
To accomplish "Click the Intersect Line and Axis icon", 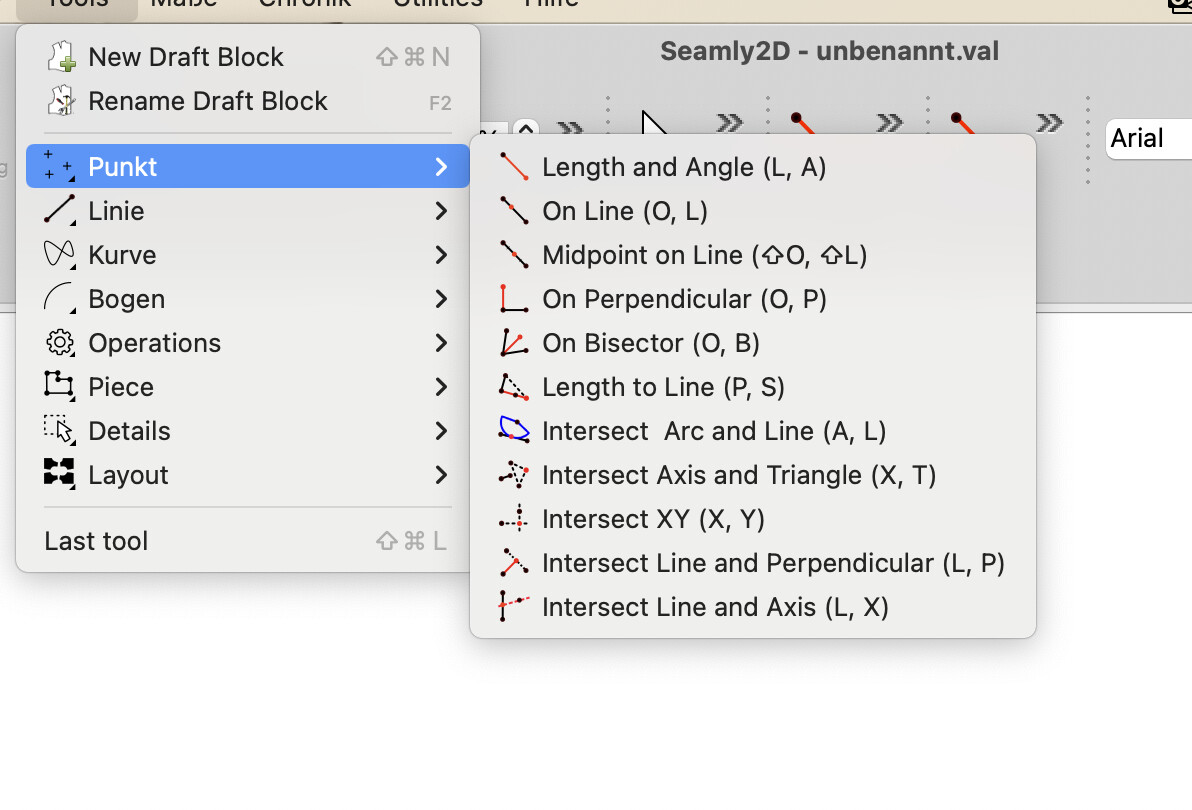I will point(514,607).
